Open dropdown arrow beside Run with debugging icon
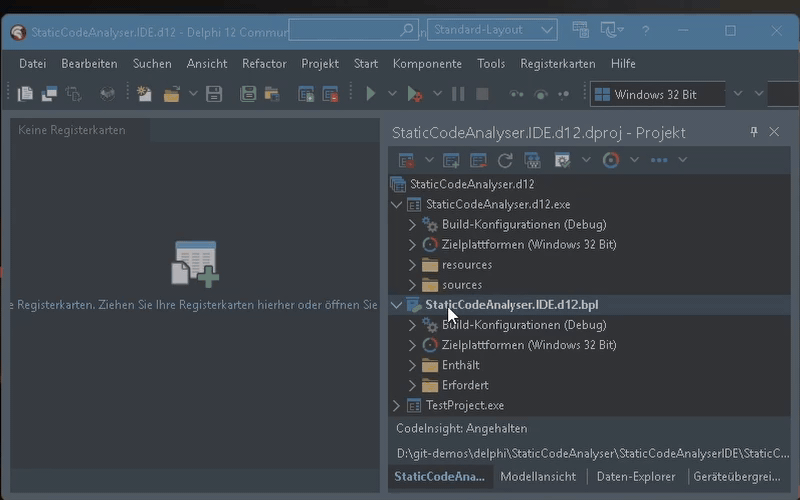Image resolution: width=800 pixels, height=500 pixels. tap(437, 94)
